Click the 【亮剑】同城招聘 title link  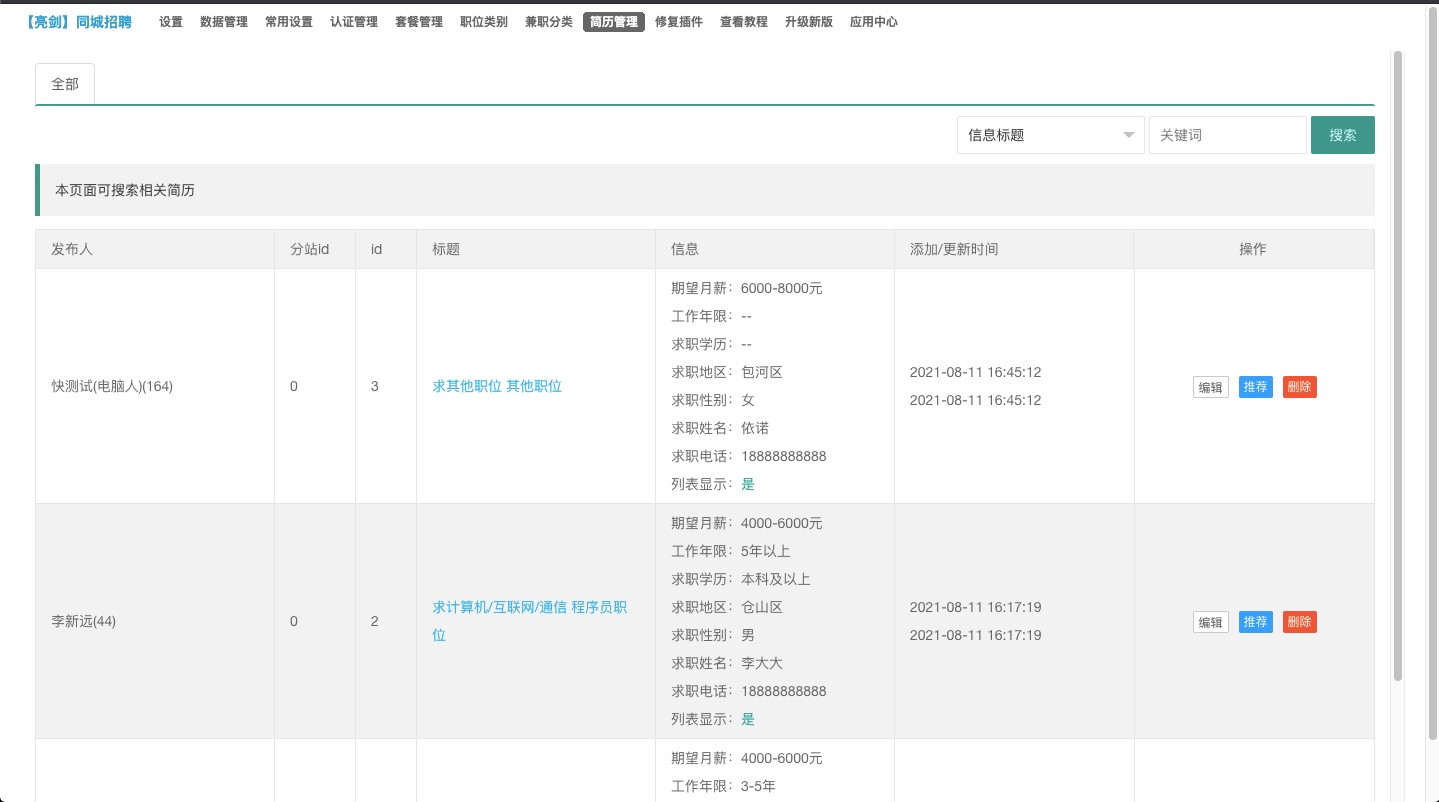(x=77, y=22)
